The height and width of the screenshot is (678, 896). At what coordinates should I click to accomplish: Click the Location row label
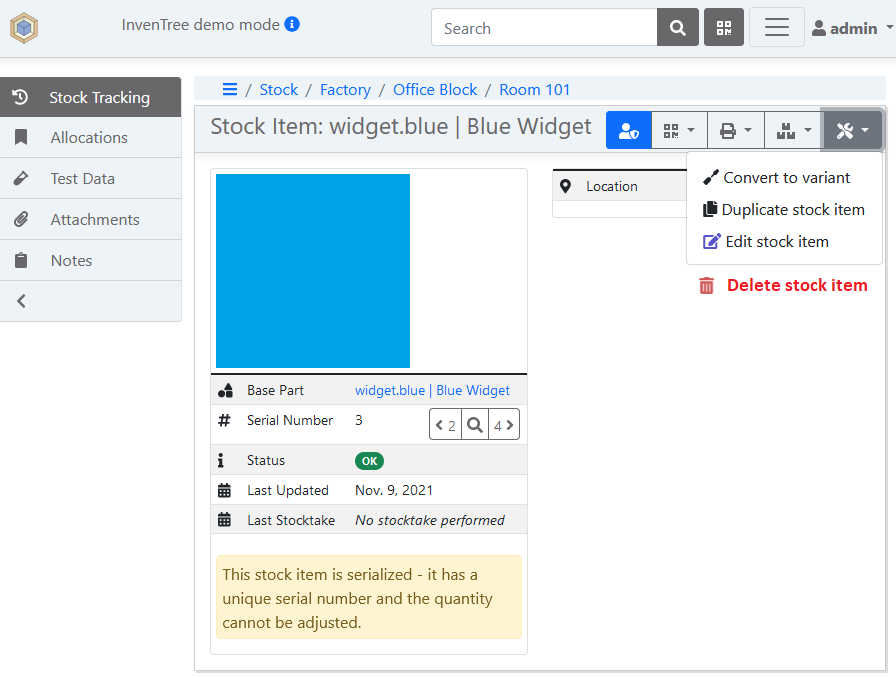611,186
